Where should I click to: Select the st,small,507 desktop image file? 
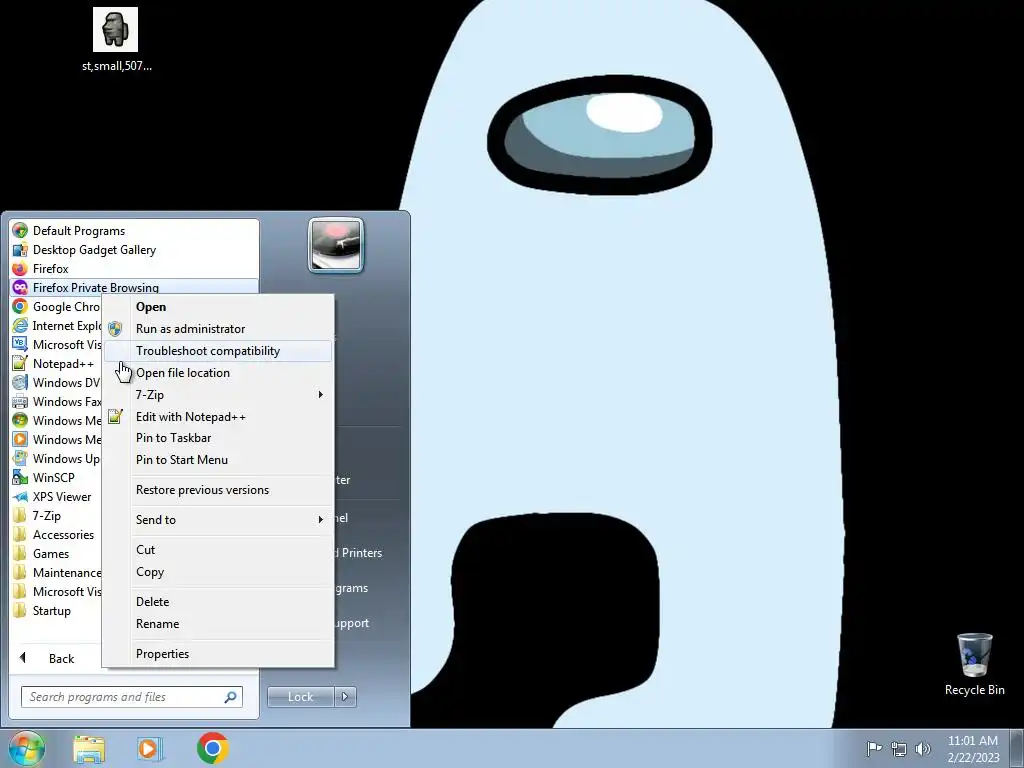(x=116, y=39)
